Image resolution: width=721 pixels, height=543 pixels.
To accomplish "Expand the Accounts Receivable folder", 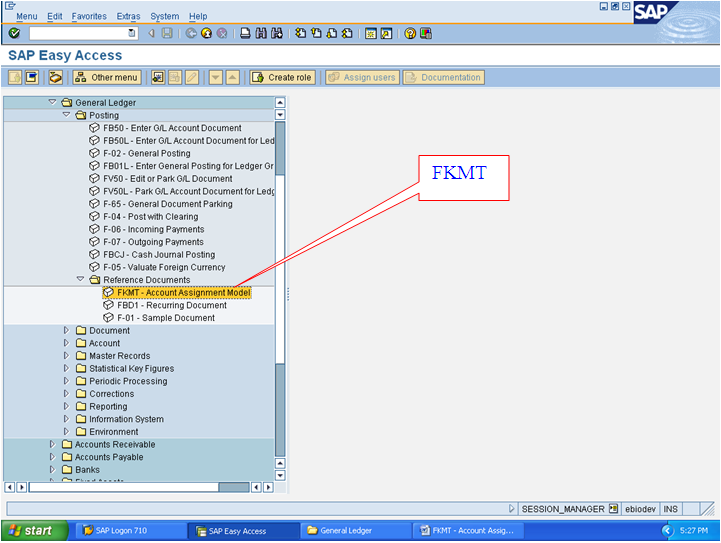I will pyautogui.click(x=52, y=444).
